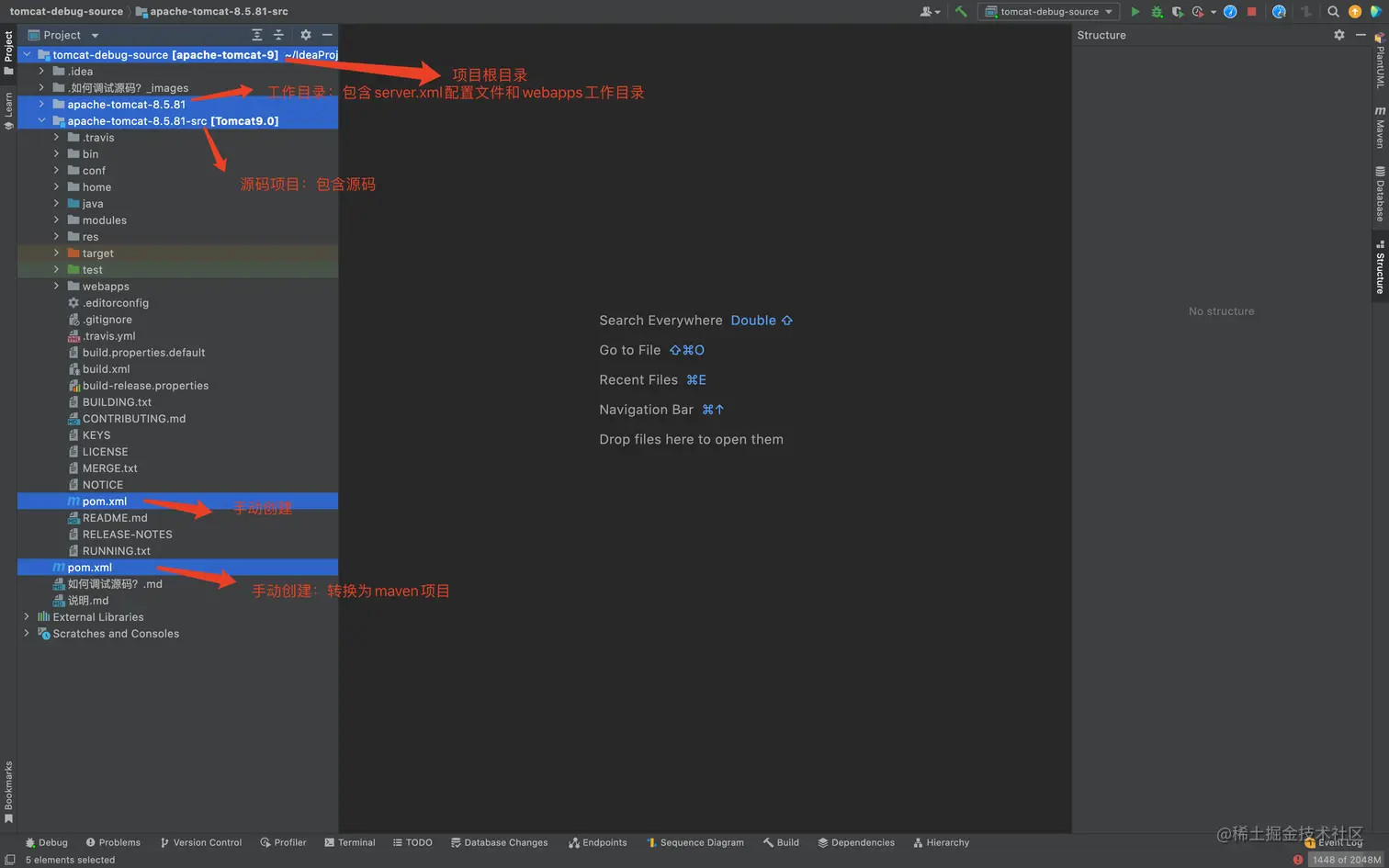Open the TODO tab
The height and width of the screenshot is (868, 1389).
(412, 842)
